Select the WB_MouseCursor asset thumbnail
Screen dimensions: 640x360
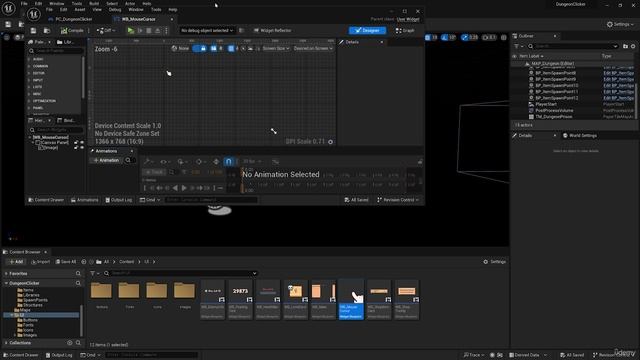[x=351, y=300]
